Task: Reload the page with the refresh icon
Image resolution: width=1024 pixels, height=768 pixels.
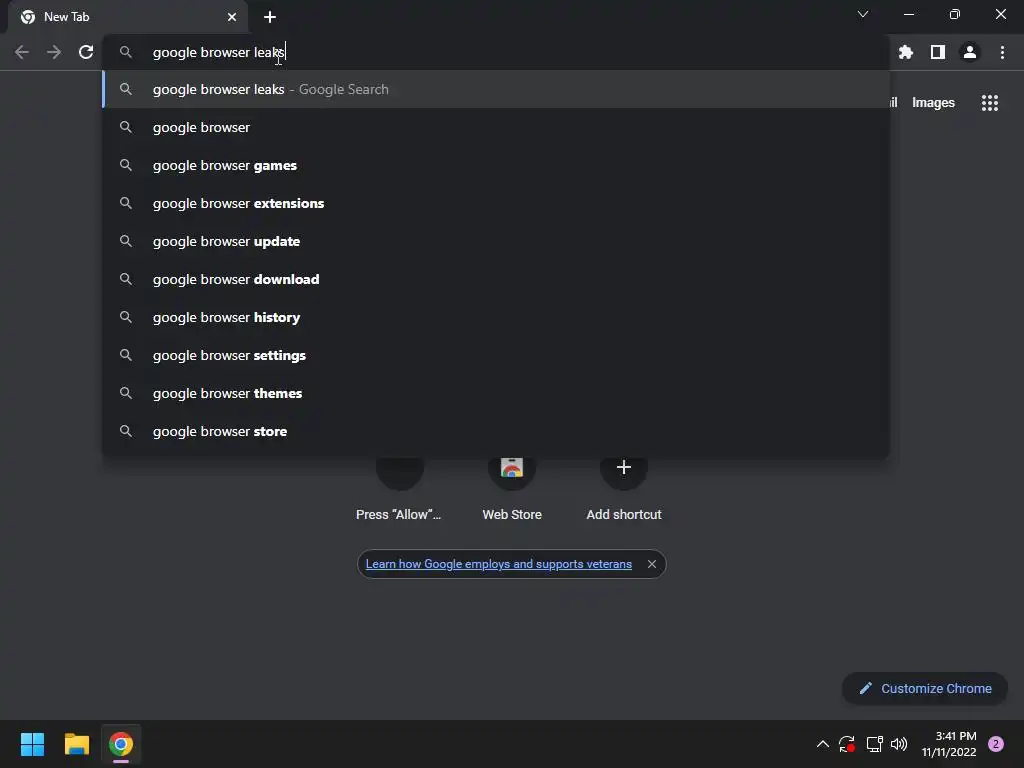Action: (x=86, y=52)
